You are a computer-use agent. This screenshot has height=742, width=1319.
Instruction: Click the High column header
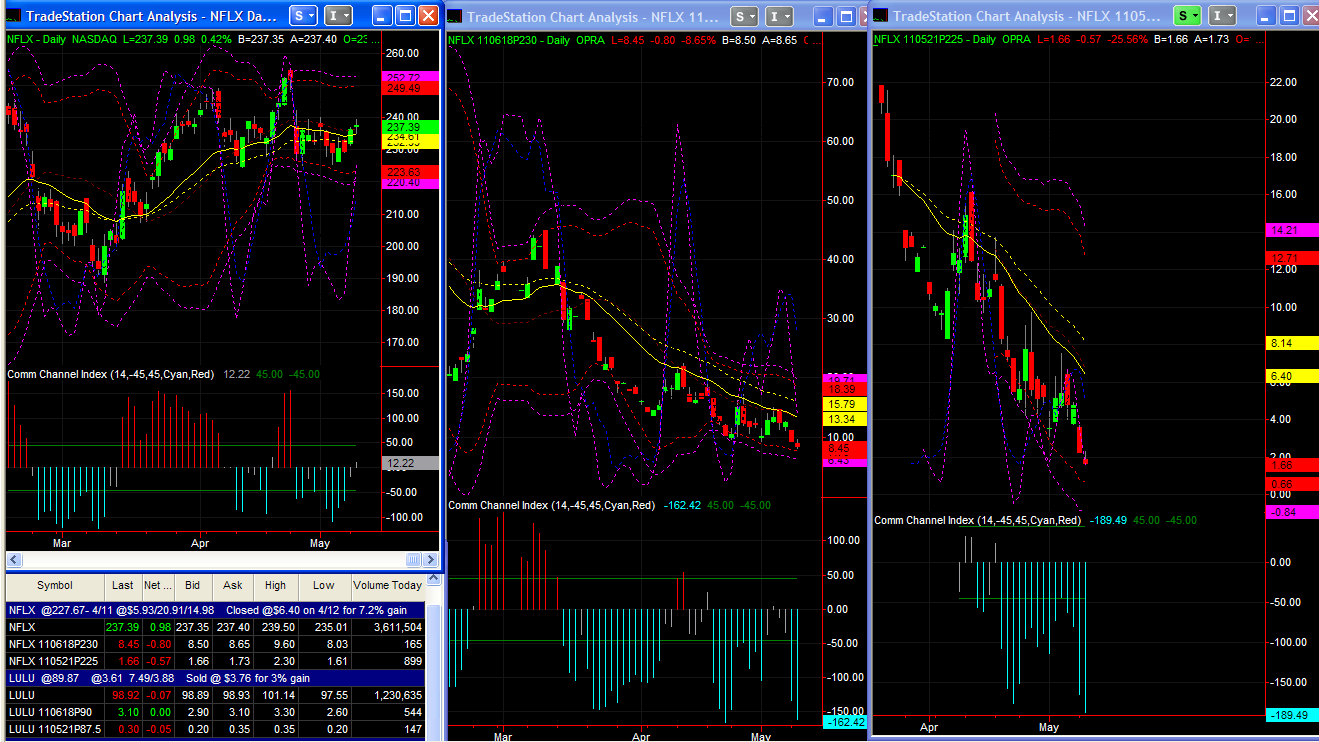click(275, 585)
